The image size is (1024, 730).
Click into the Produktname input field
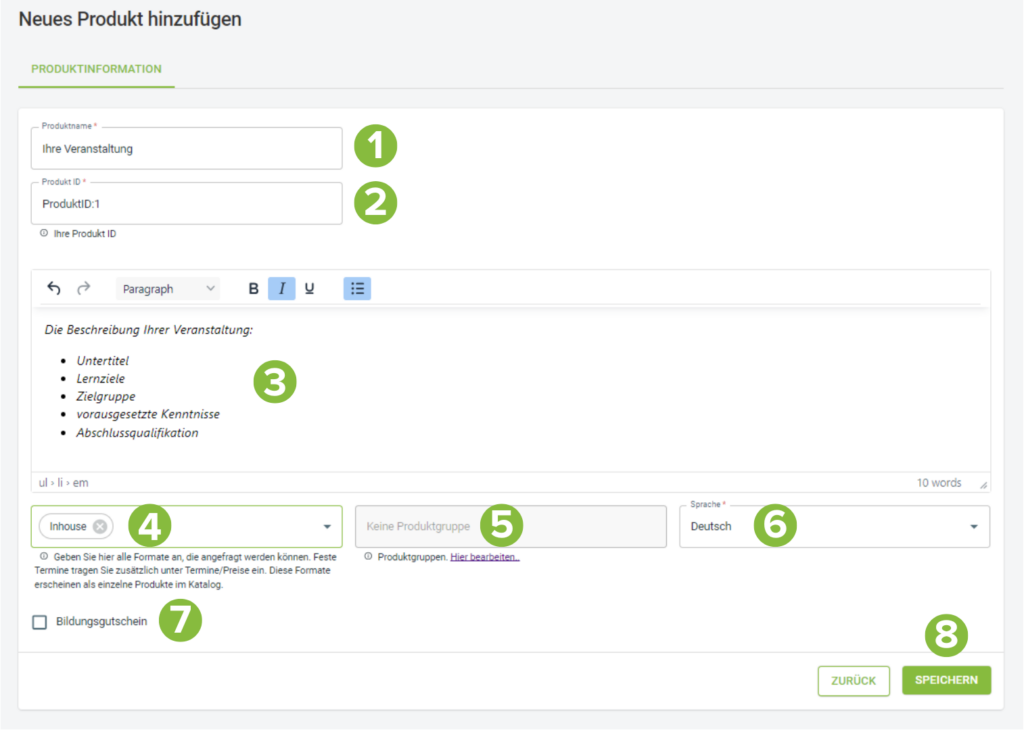coord(187,149)
